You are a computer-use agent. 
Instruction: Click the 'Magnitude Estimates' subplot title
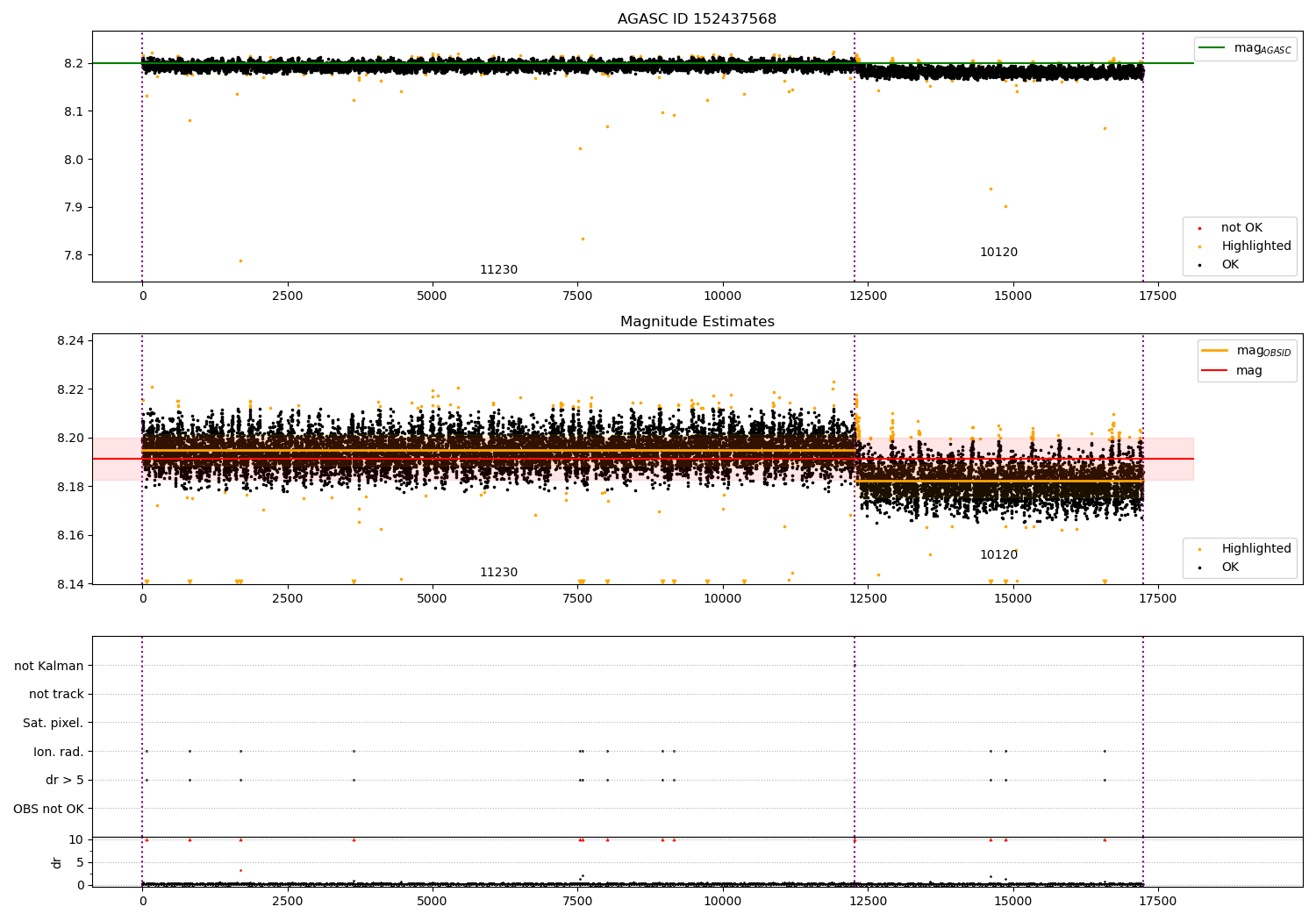click(697, 322)
